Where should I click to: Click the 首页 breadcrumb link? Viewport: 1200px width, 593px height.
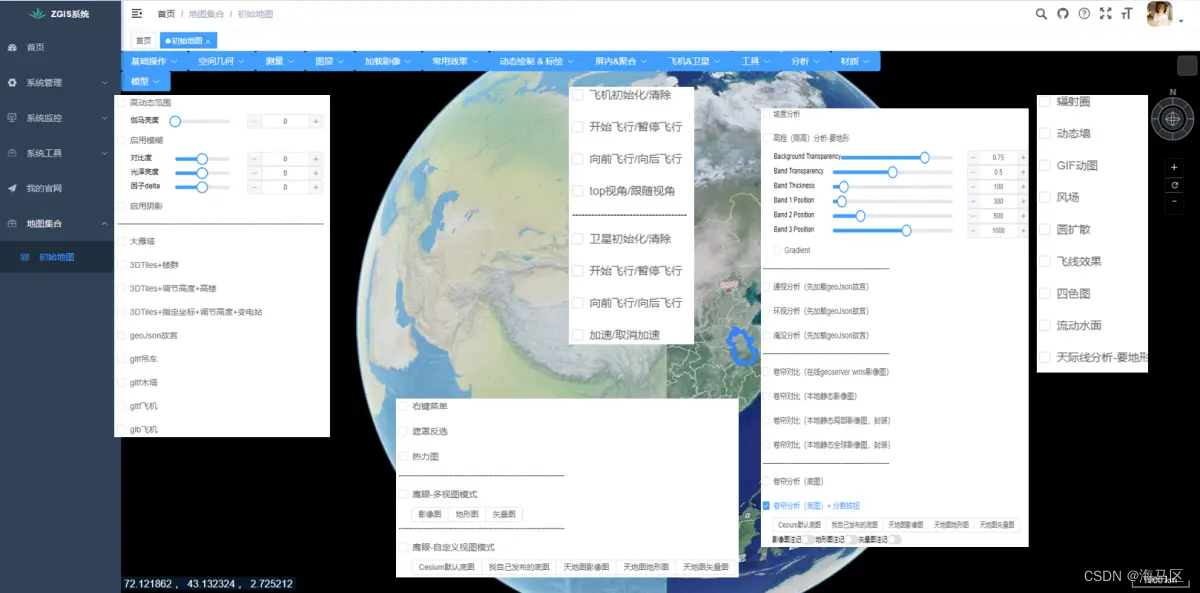pos(166,14)
